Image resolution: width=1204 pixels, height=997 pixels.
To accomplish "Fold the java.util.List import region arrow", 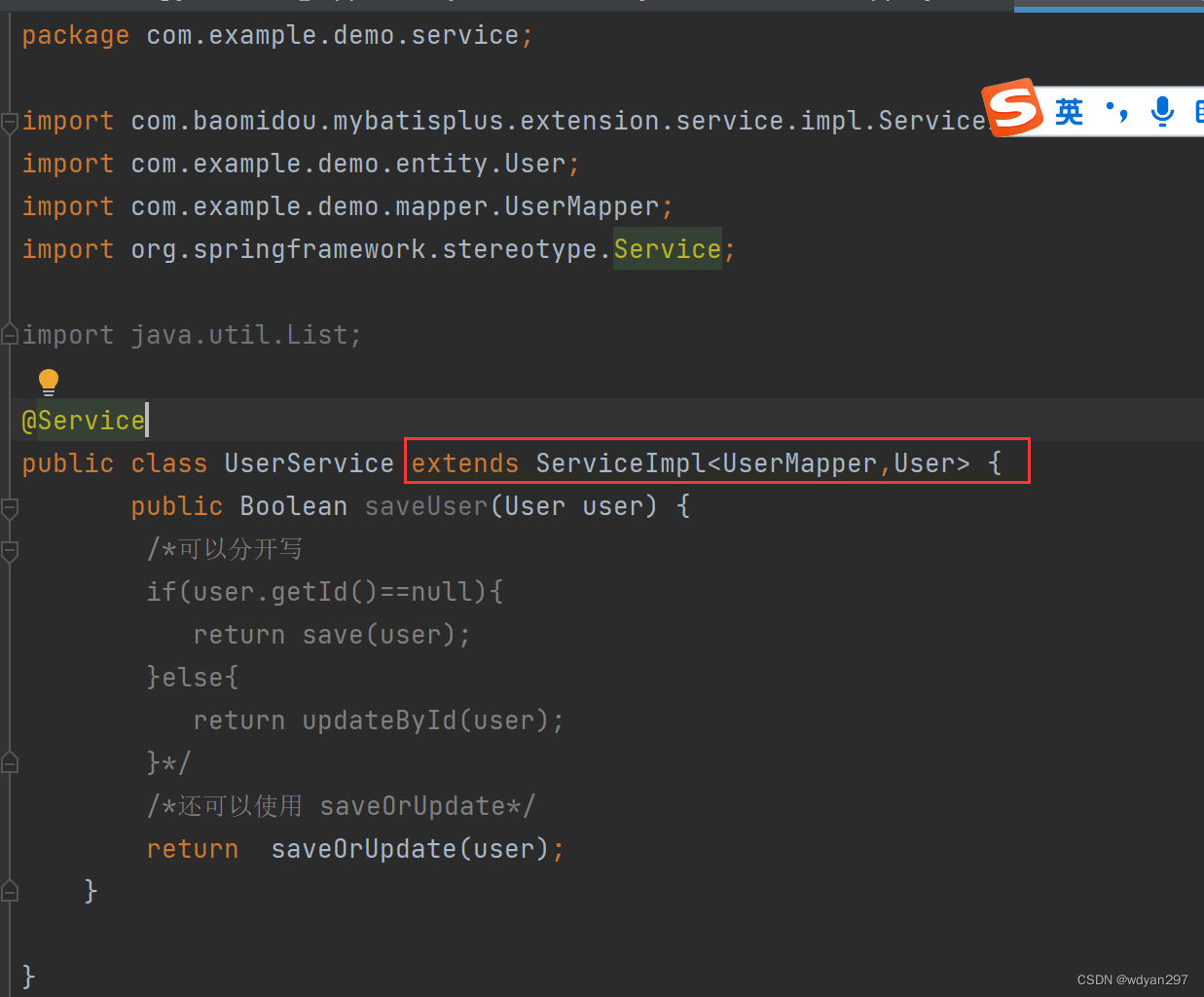I will pyautogui.click(x=9, y=334).
